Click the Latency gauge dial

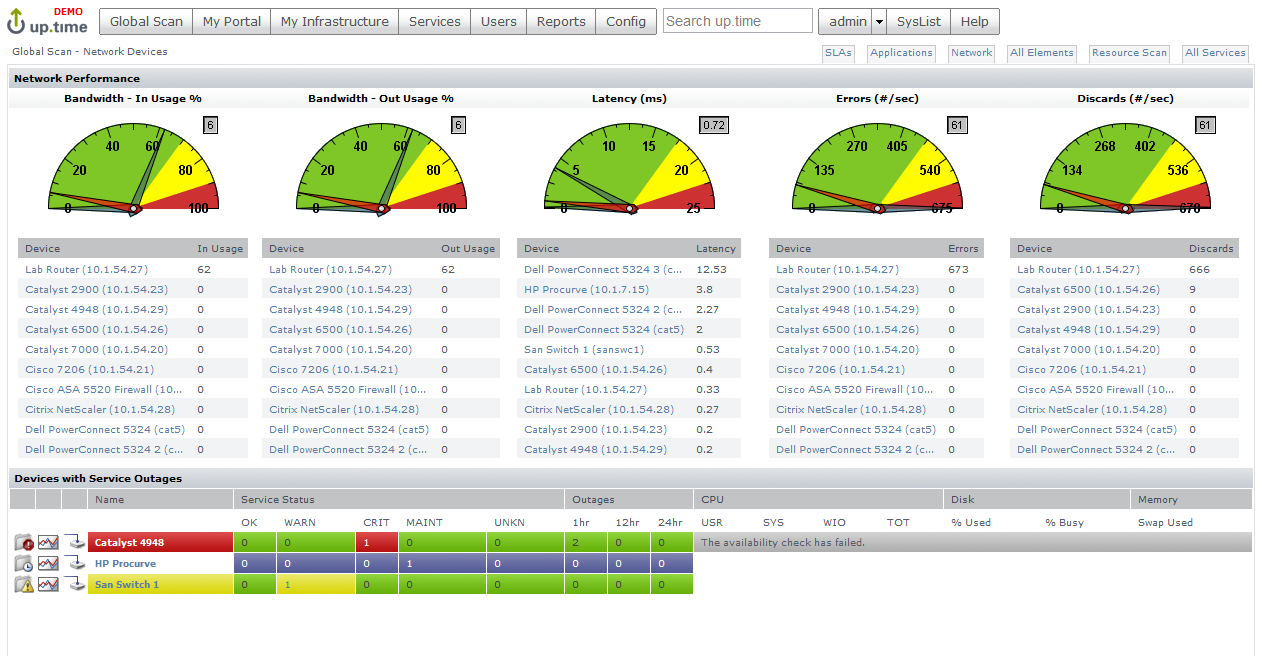pos(629,168)
